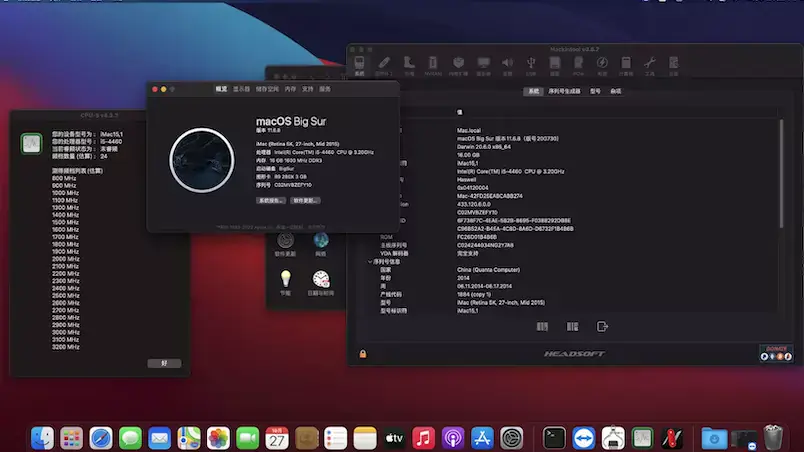Open the Patch pencil tool in Hackintool

(384, 65)
